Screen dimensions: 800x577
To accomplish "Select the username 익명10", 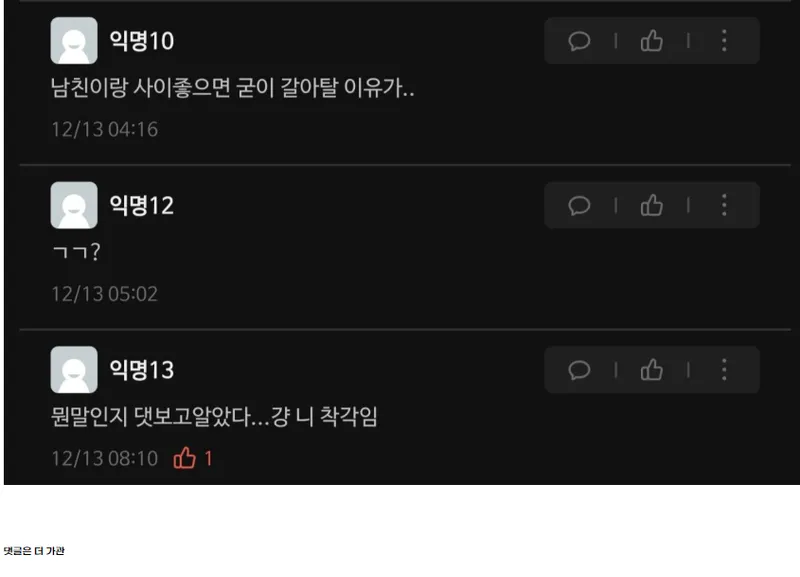I will pos(142,41).
